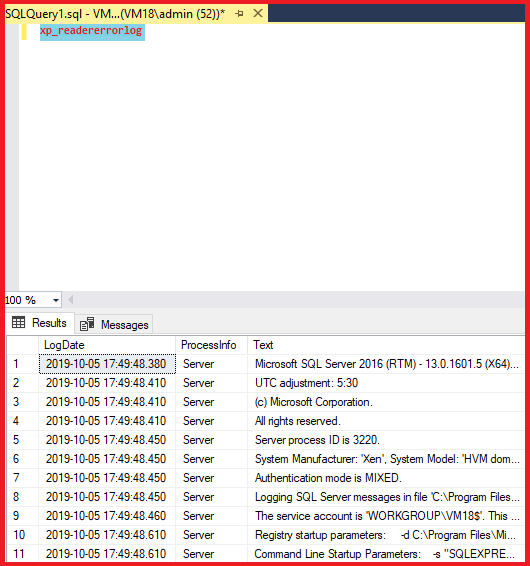Switch to the Results tab
The width and height of the screenshot is (530, 566).
(x=39, y=323)
